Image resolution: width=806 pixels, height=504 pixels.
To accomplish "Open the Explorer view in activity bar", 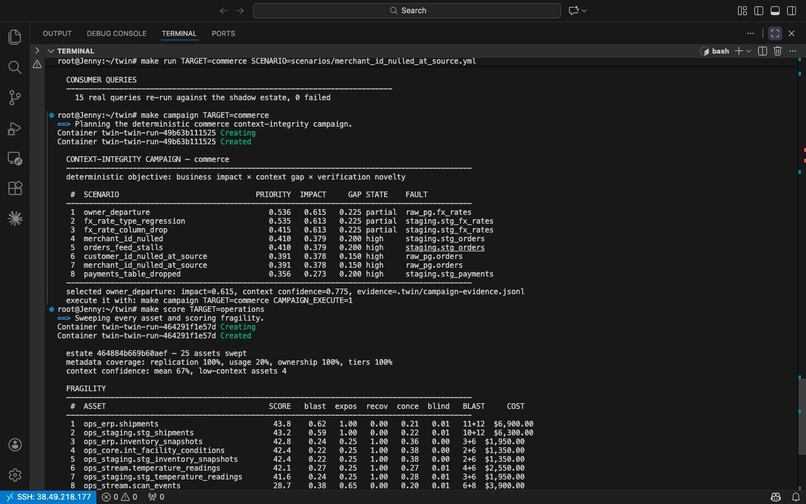I will pos(14,37).
